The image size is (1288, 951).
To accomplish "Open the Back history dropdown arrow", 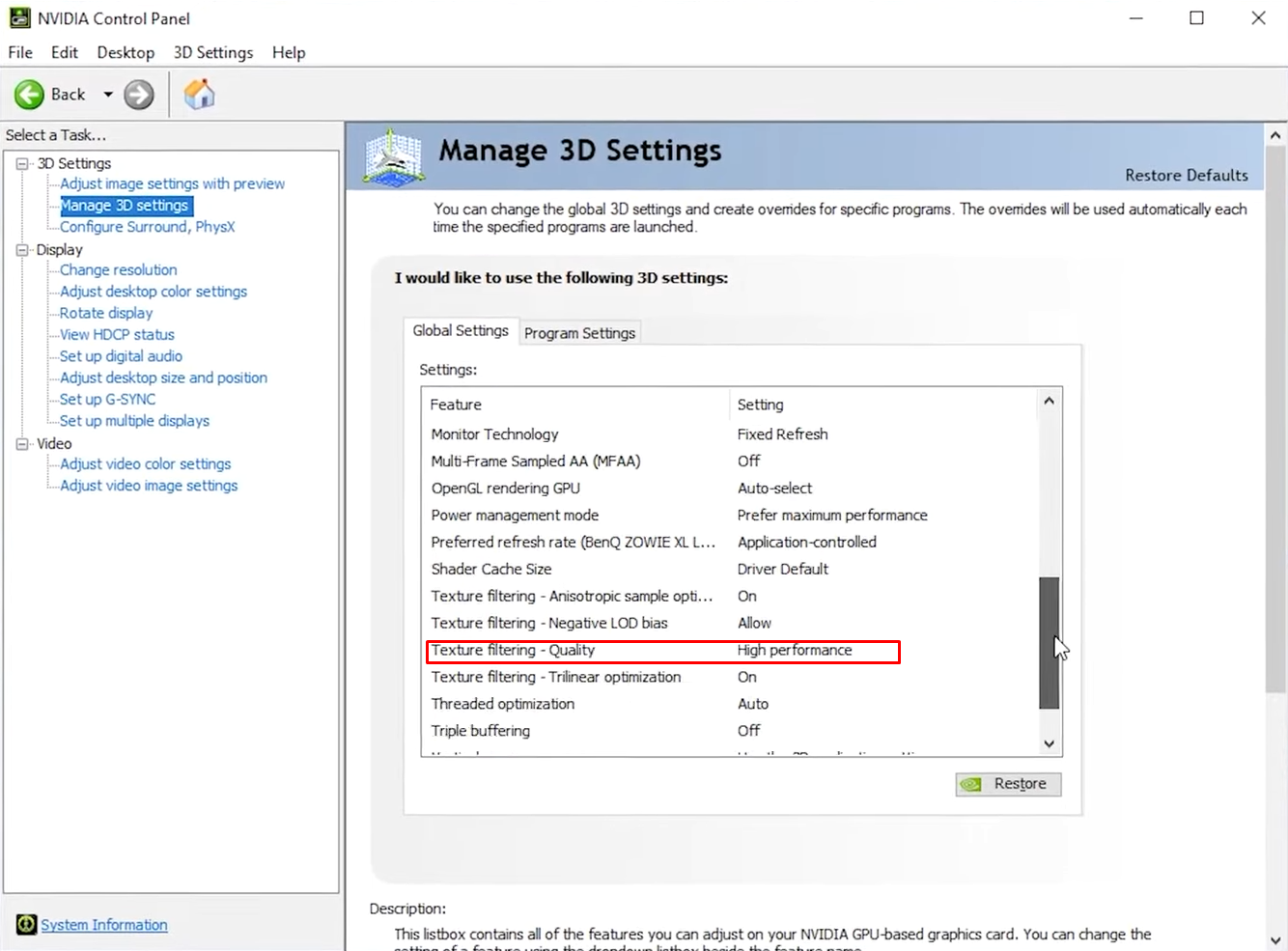I will pos(108,95).
